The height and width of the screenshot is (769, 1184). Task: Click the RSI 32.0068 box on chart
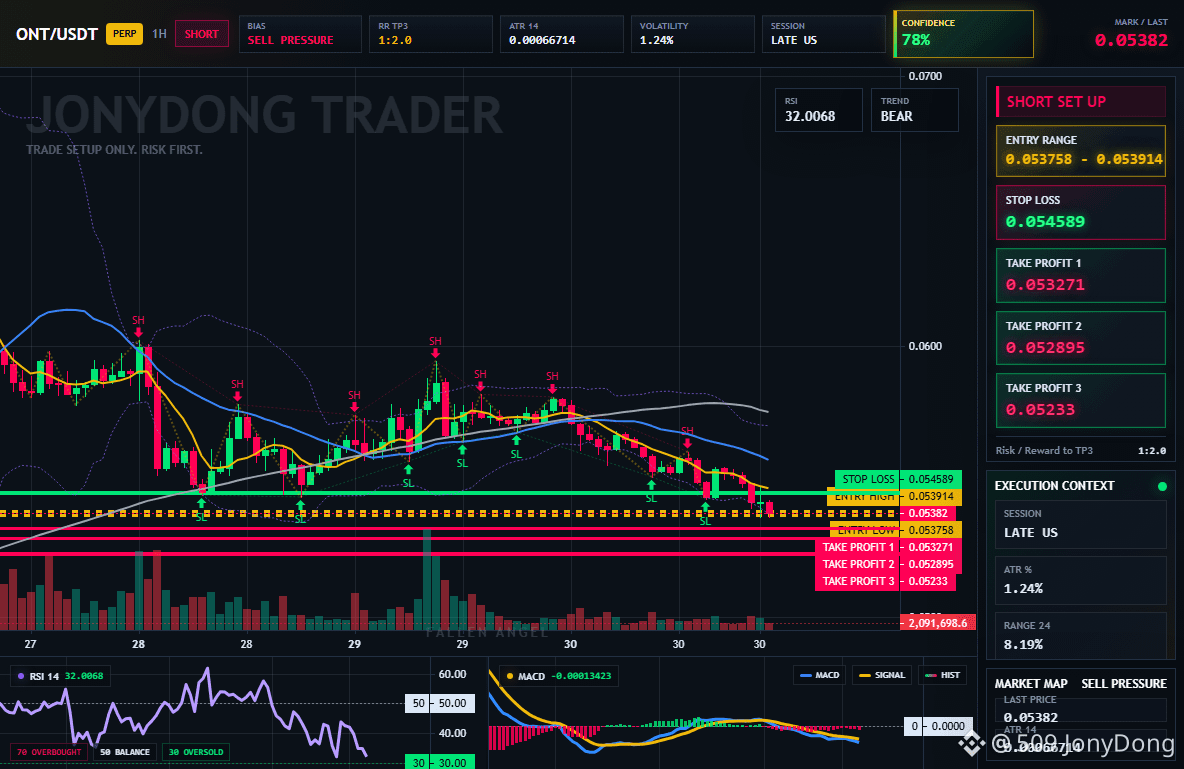tap(819, 110)
